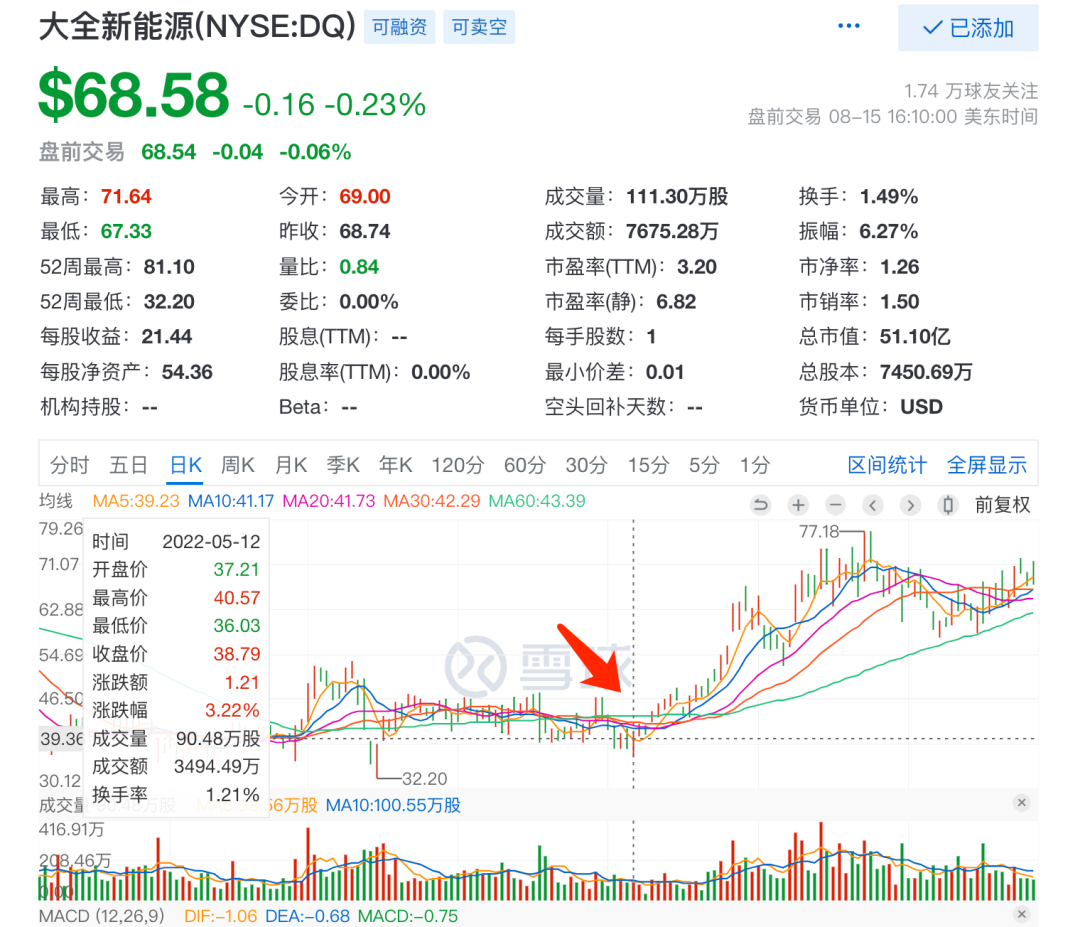
Task: Click the 振幅 6.27% value
Action: [x=889, y=231]
